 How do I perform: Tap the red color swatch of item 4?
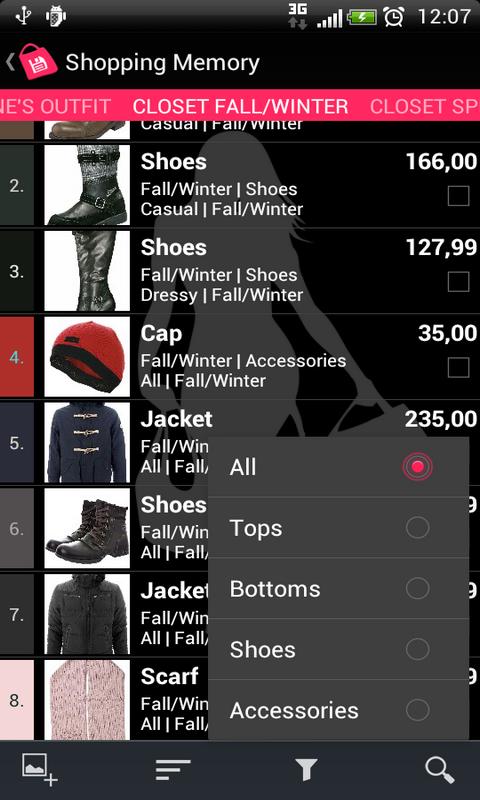pos(17,357)
